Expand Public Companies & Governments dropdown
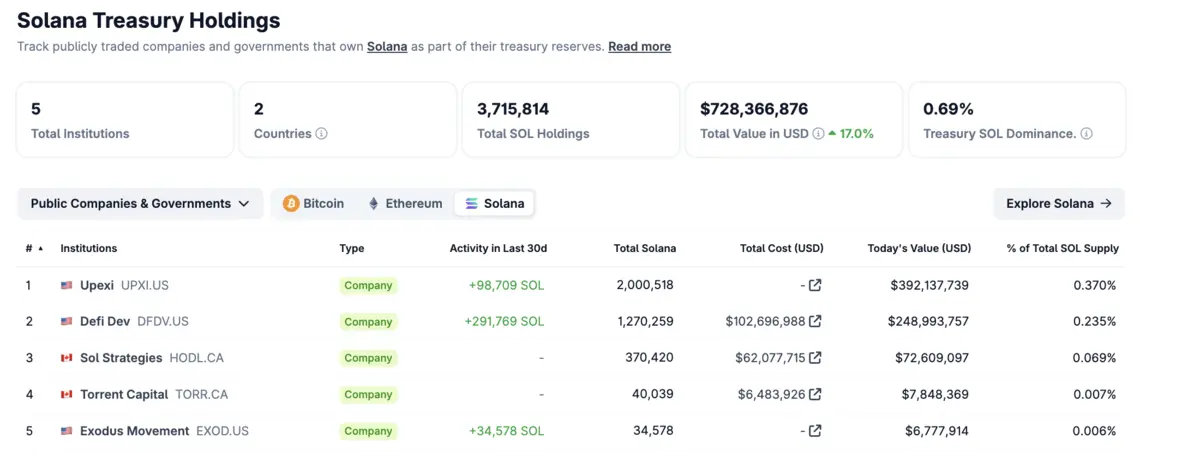The width and height of the screenshot is (1200, 468). [x=140, y=204]
